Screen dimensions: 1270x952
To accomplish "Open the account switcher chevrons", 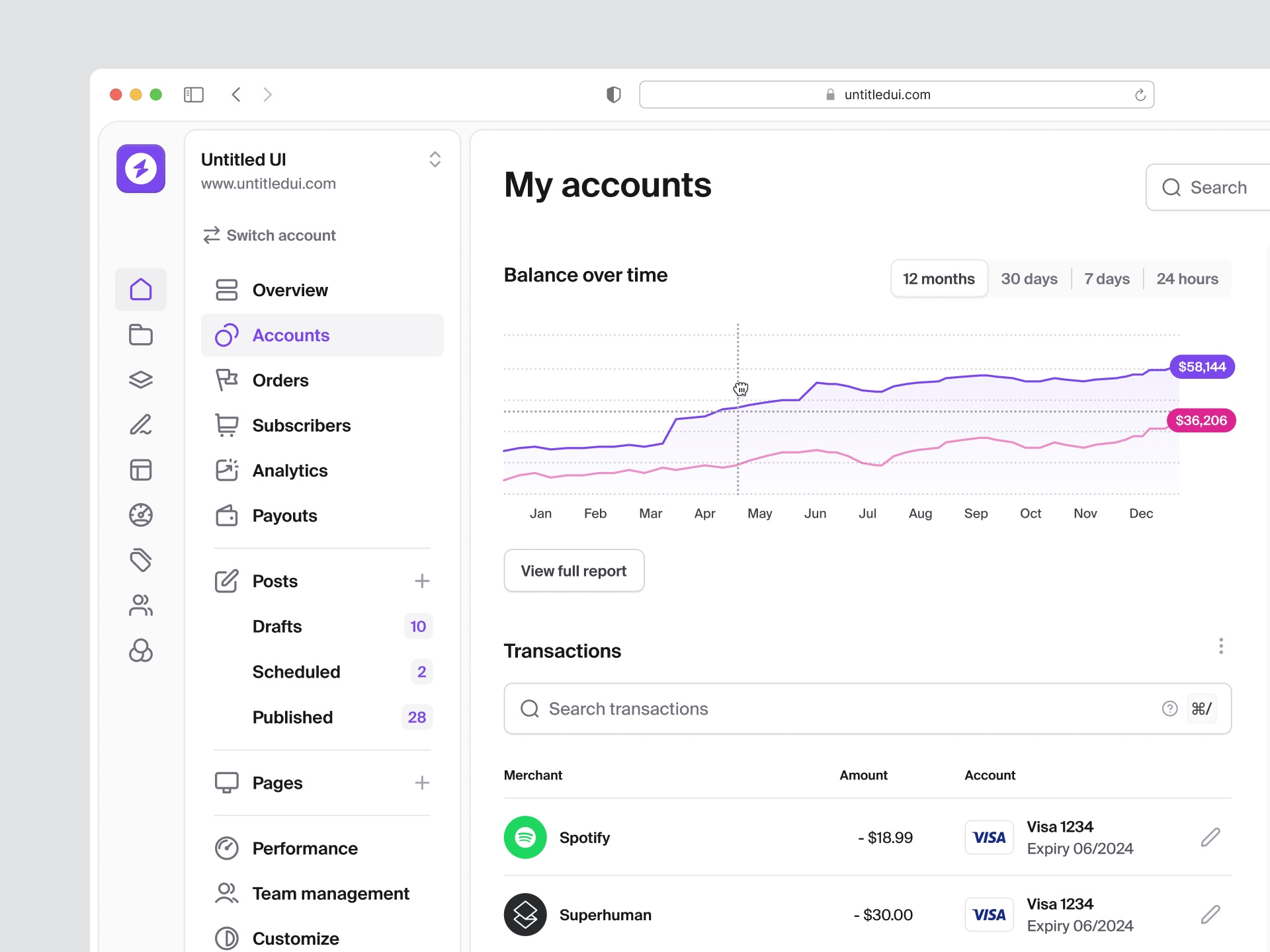I will (x=435, y=159).
